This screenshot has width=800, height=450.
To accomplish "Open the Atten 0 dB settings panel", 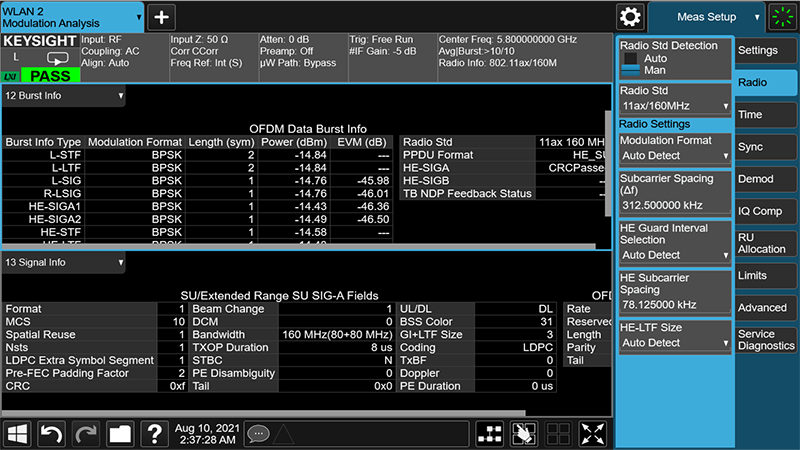I will click(303, 57).
